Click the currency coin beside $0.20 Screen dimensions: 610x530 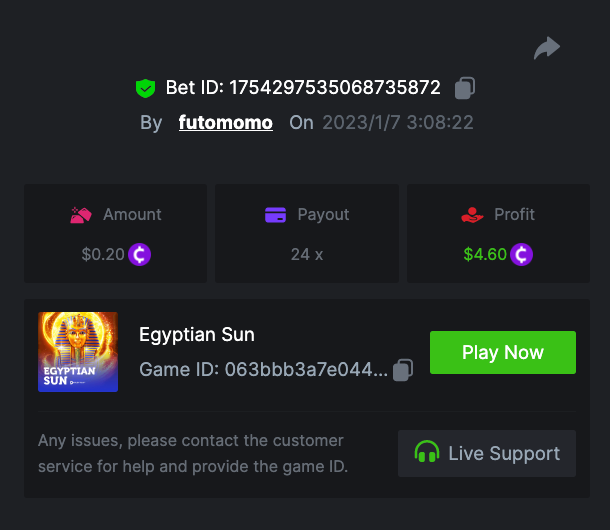click(139, 254)
